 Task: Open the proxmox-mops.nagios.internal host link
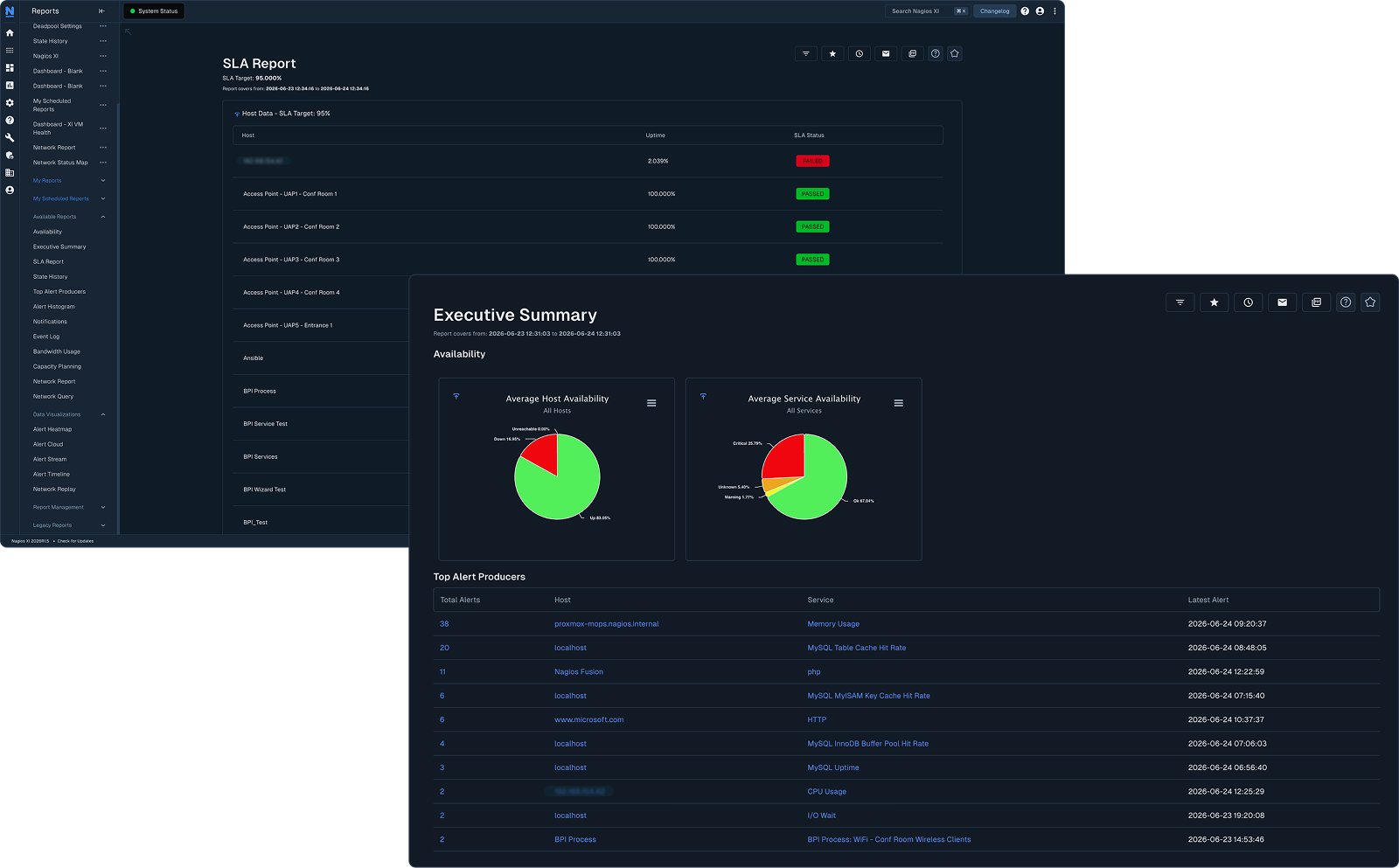pos(606,624)
